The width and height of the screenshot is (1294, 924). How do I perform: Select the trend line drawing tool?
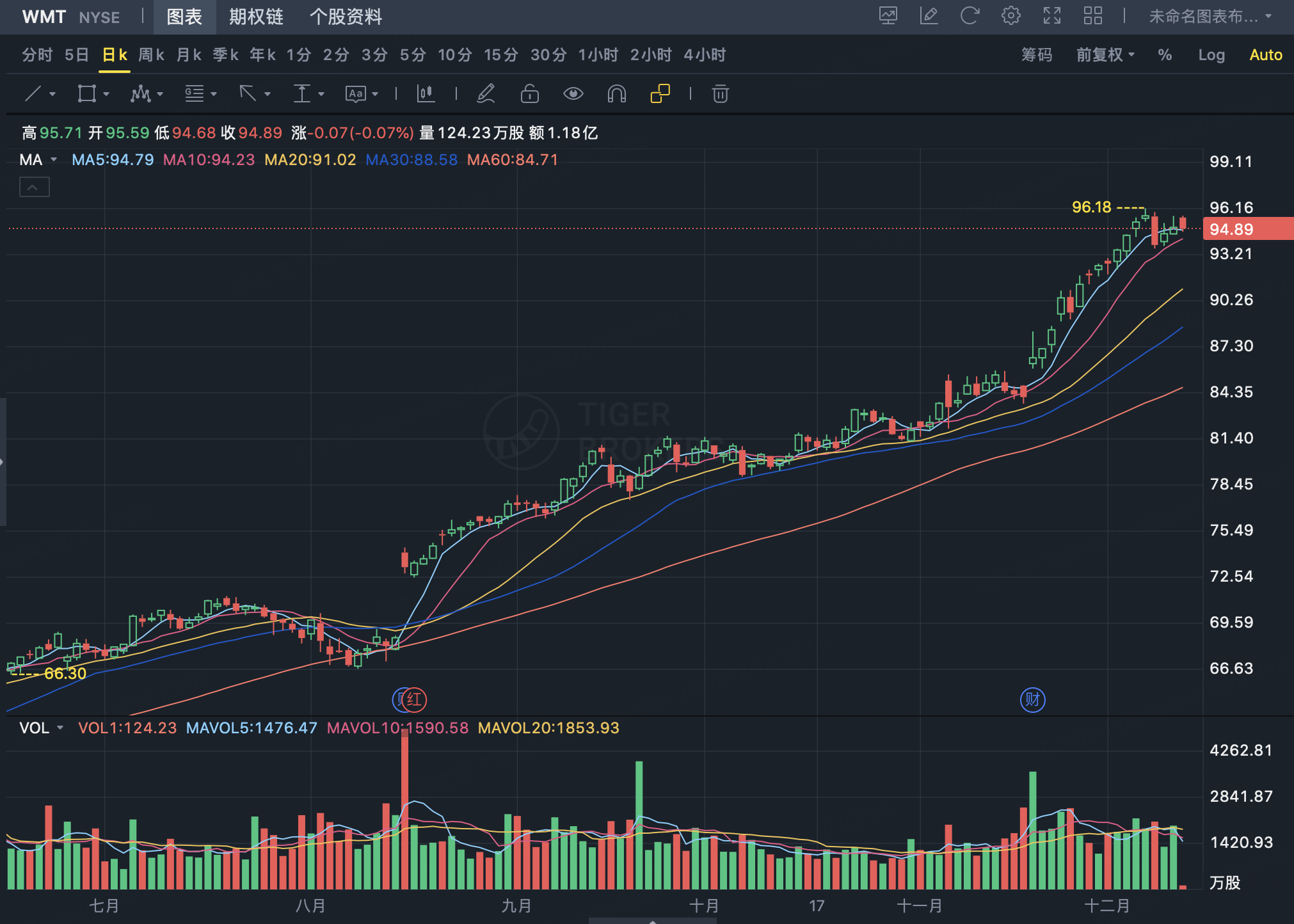pyautogui.click(x=33, y=94)
